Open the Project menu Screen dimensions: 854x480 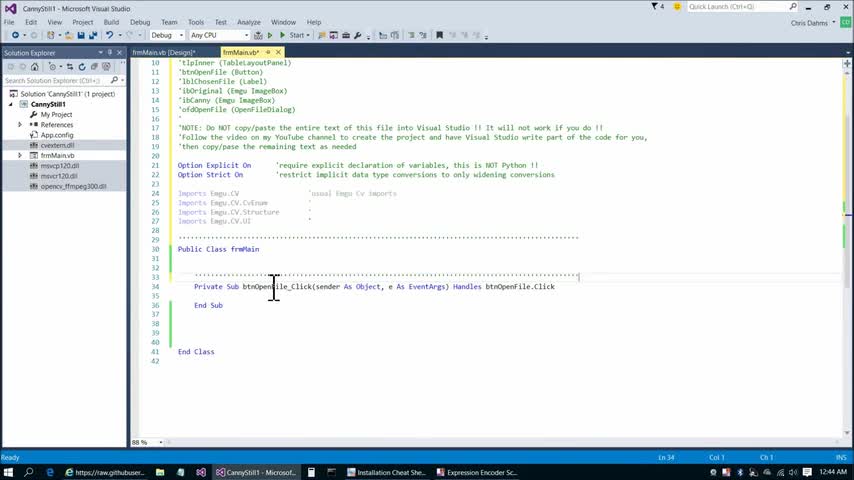point(83,22)
